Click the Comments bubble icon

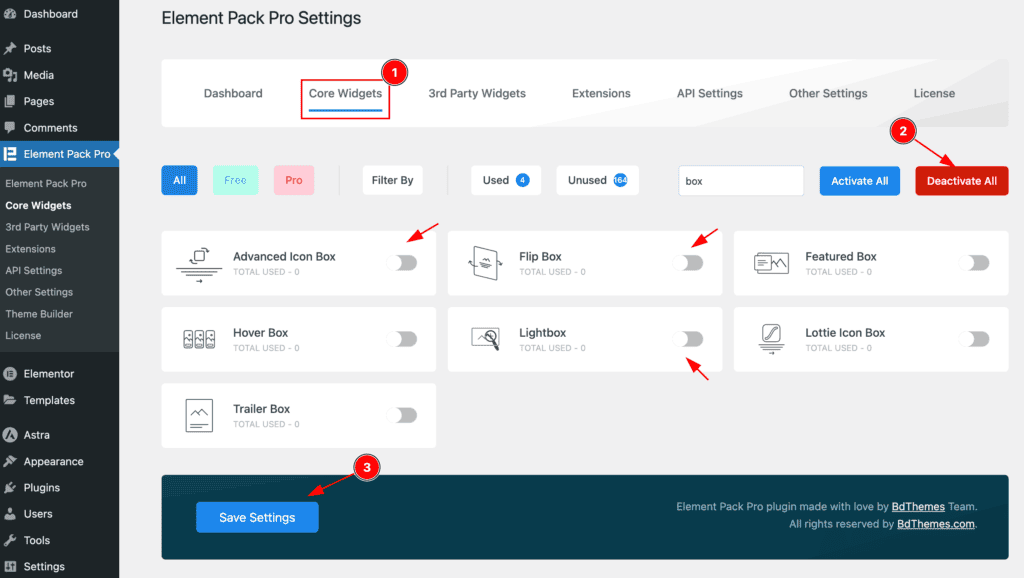coord(10,127)
